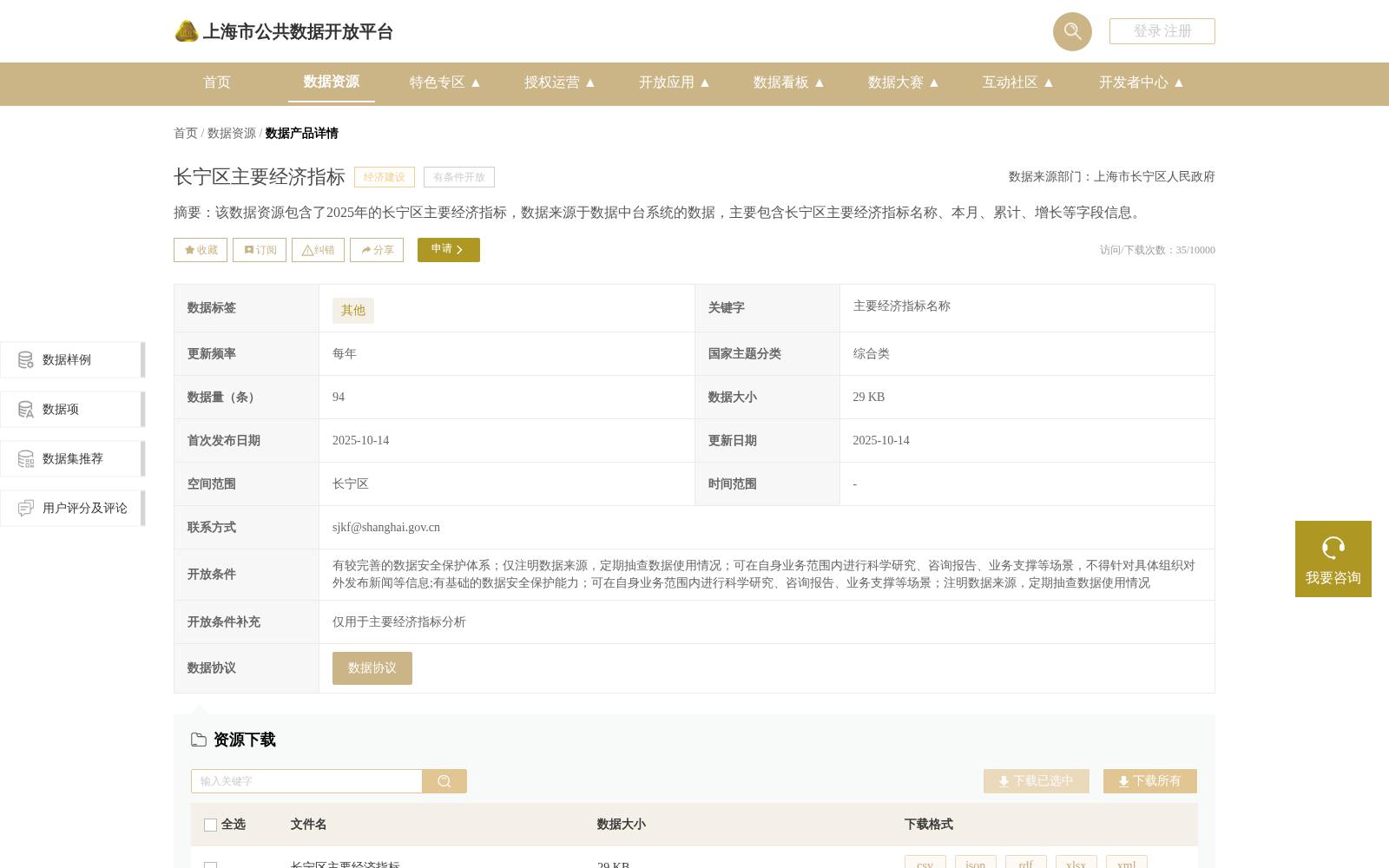Open 数据样例 in side panel
Screen dimensions: 1389x868
(72, 359)
